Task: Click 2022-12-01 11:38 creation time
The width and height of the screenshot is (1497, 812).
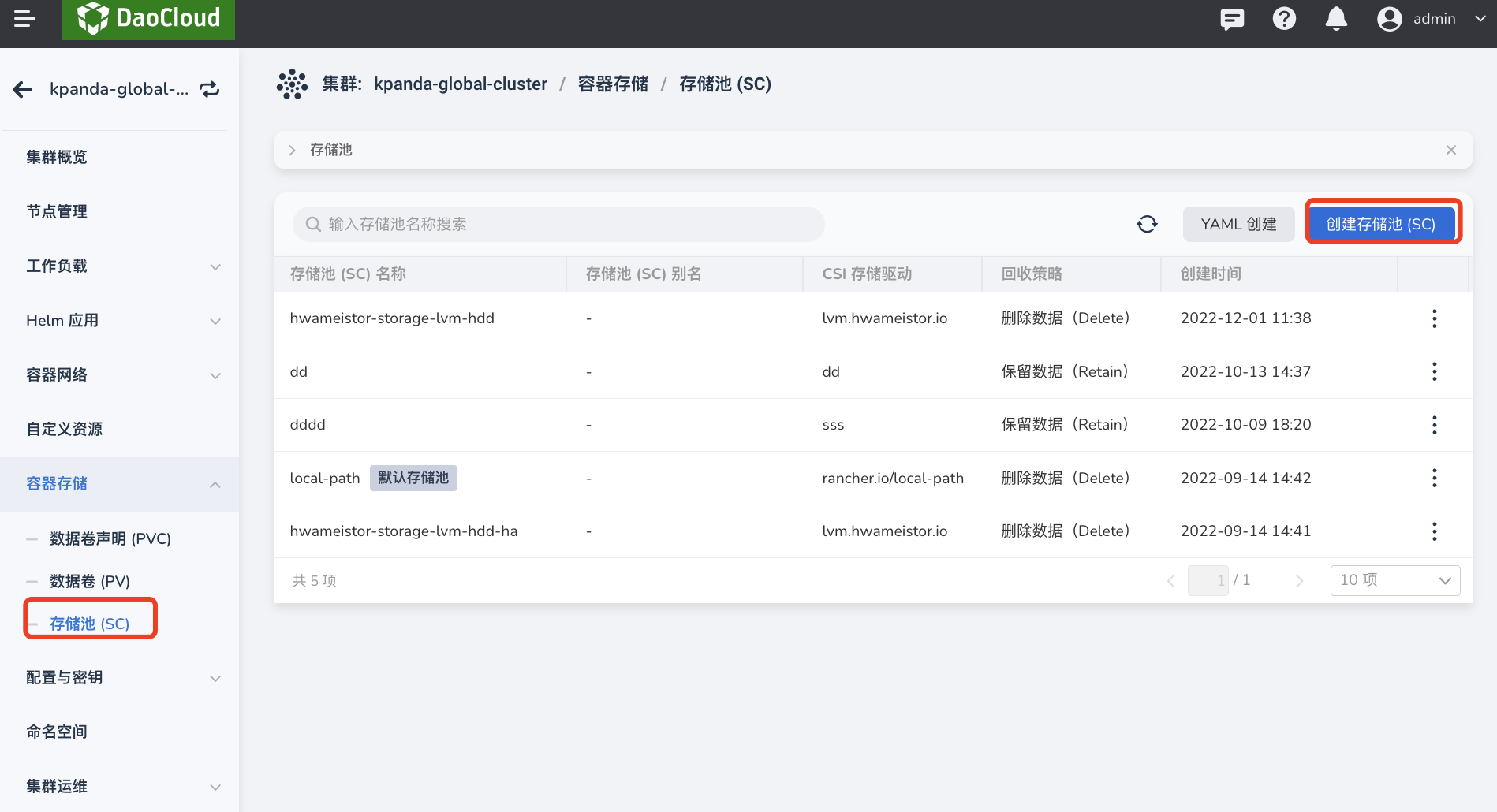Action: coord(1245,318)
